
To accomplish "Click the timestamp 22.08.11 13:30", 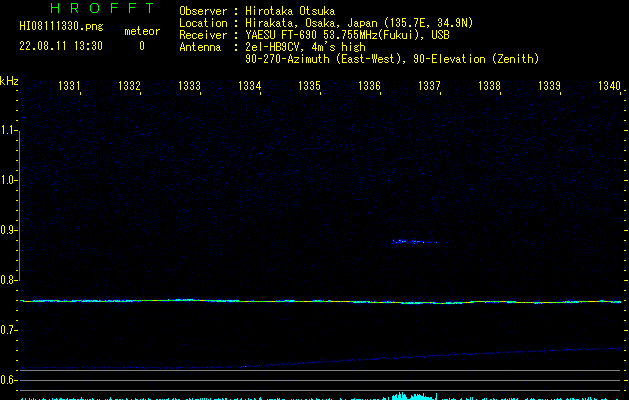I will (61, 46).
